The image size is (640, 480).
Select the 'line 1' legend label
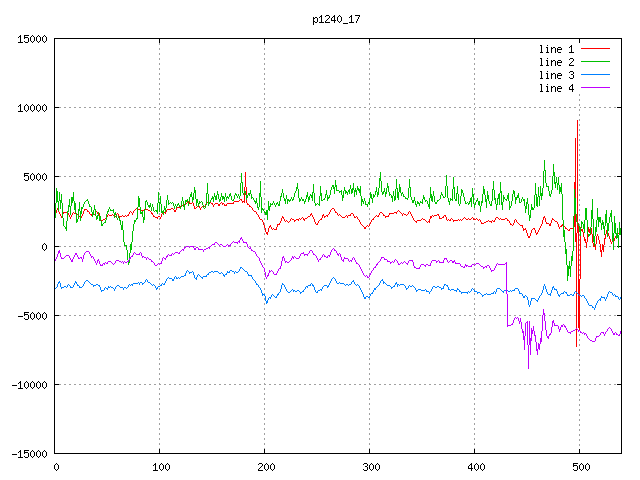(557, 49)
